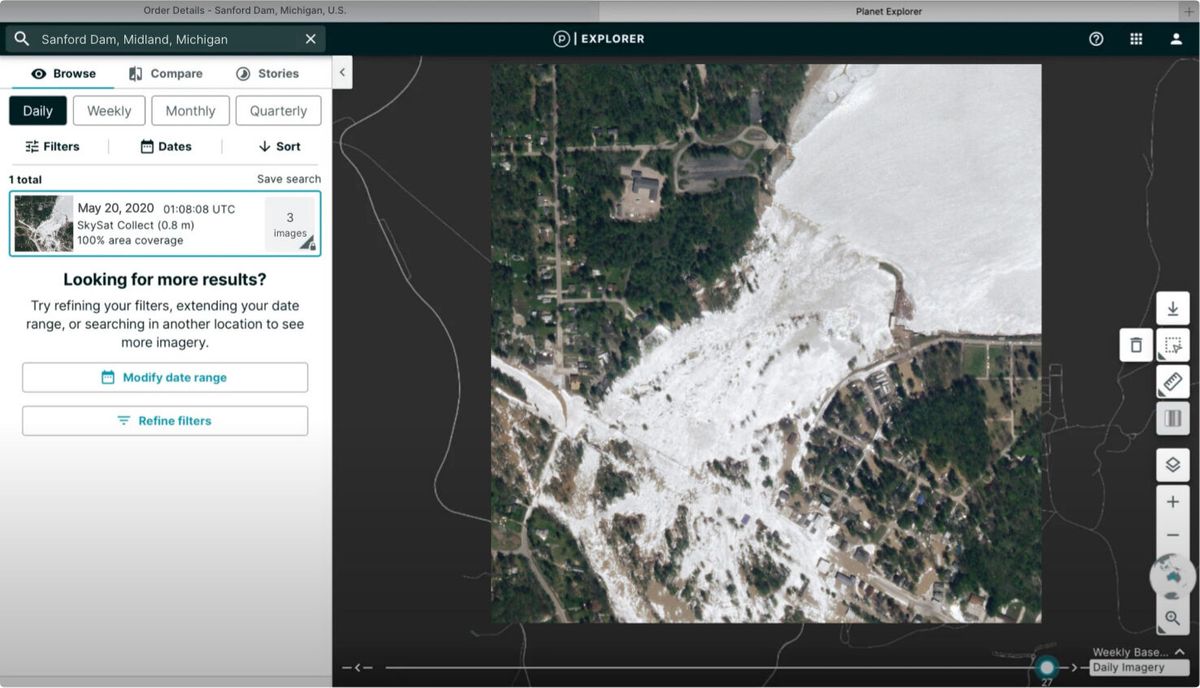Select the draw area-of-interest tool
The height and width of the screenshot is (688, 1200).
click(x=1172, y=344)
